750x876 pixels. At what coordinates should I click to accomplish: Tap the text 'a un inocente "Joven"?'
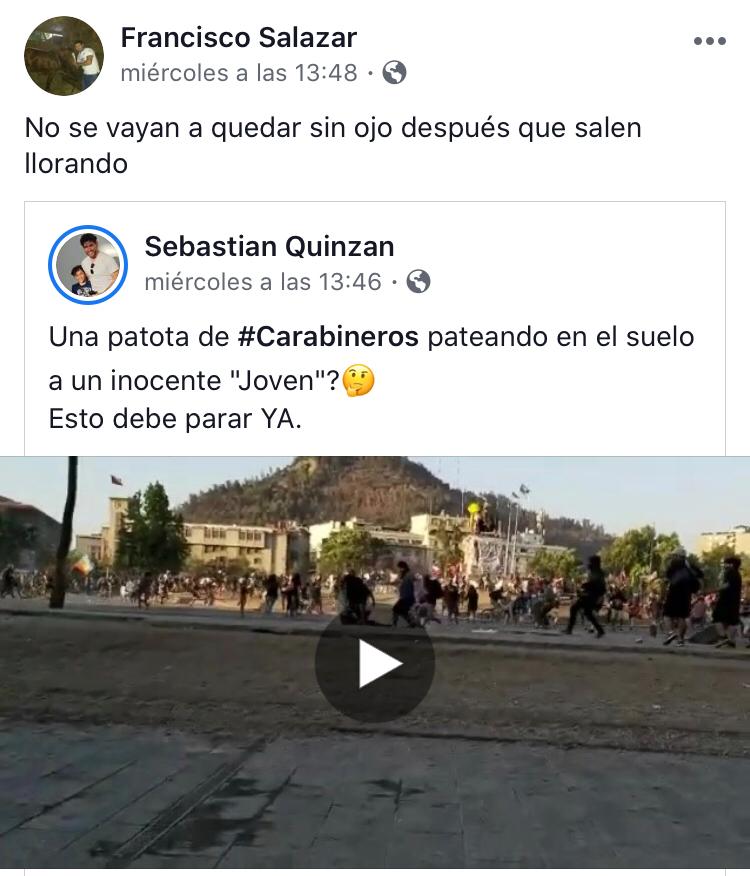point(194,381)
